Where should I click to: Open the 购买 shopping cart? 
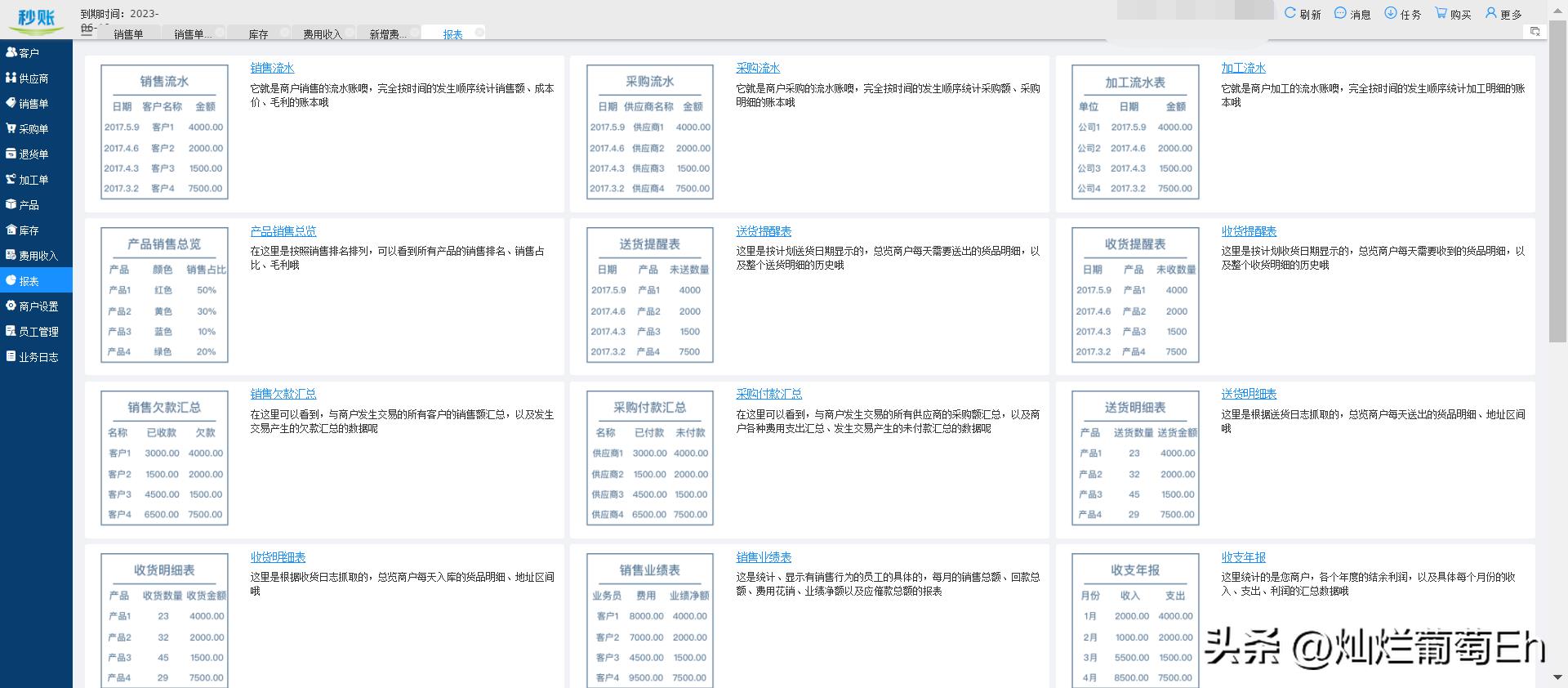pyautogui.click(x=1453, y=14)
